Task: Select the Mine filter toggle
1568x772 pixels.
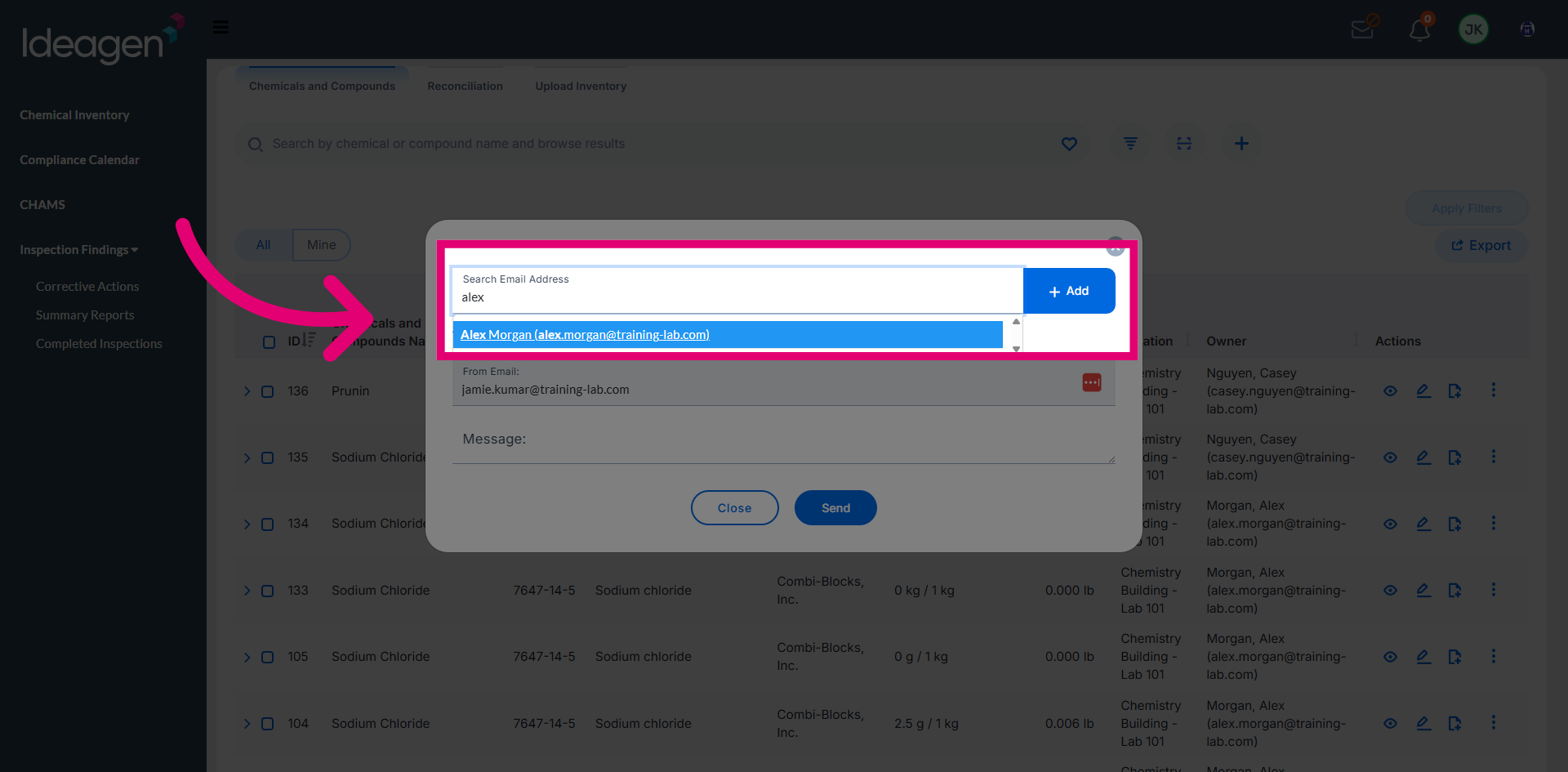Action: tap(322, 245)
